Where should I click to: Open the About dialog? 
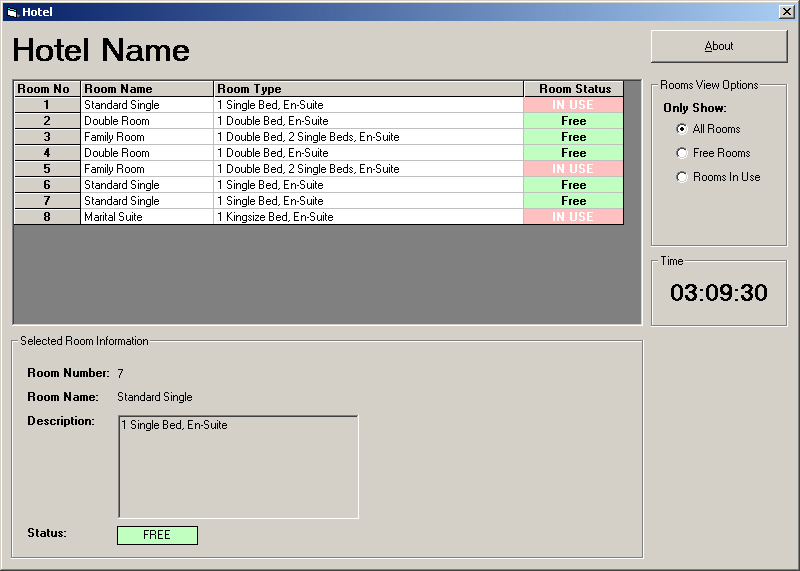[x=719, y=46]
